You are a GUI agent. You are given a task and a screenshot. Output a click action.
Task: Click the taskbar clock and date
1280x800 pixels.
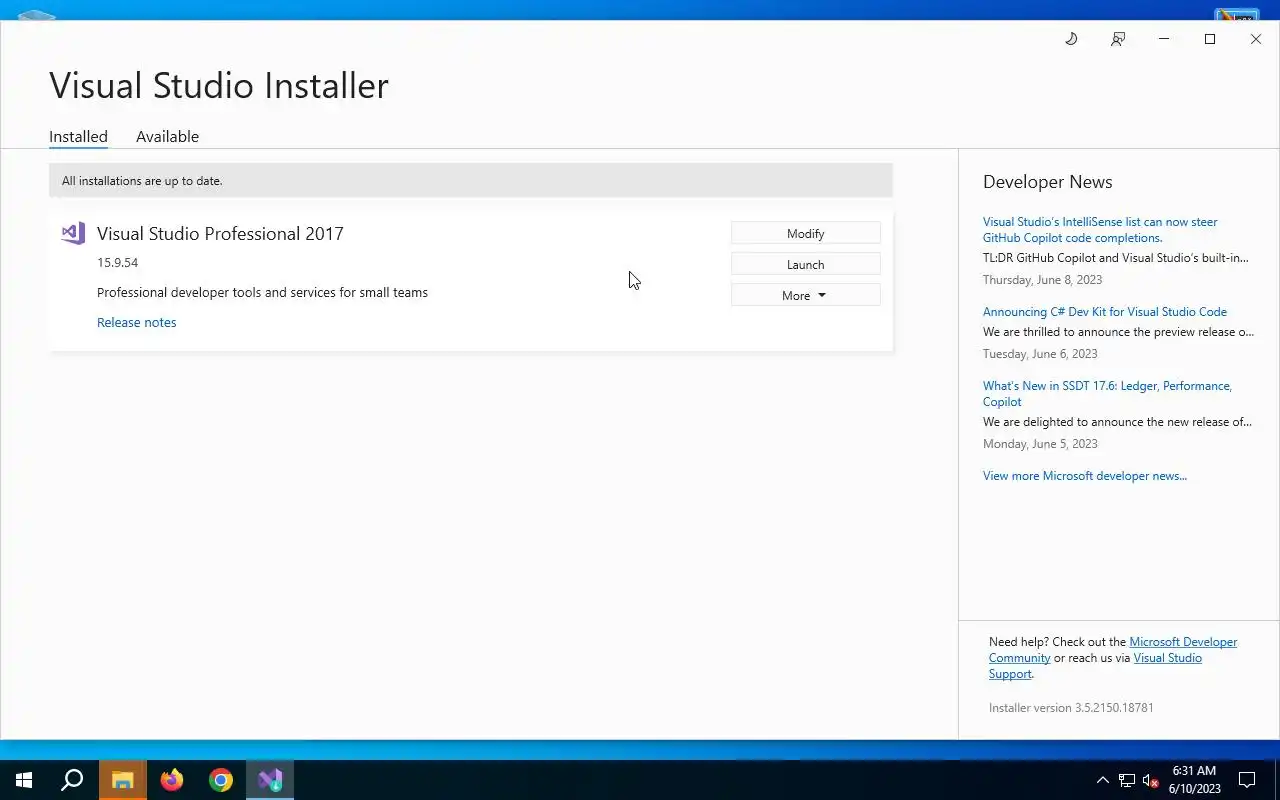1194,780
